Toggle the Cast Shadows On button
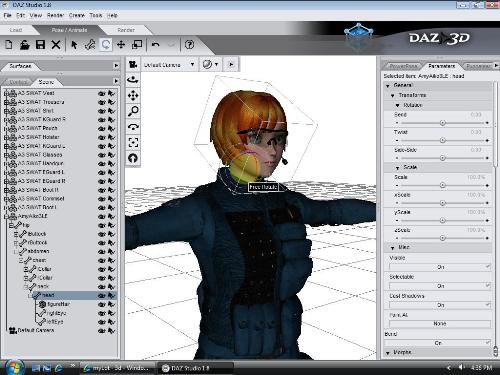500x375 pixels. point(440,305)
